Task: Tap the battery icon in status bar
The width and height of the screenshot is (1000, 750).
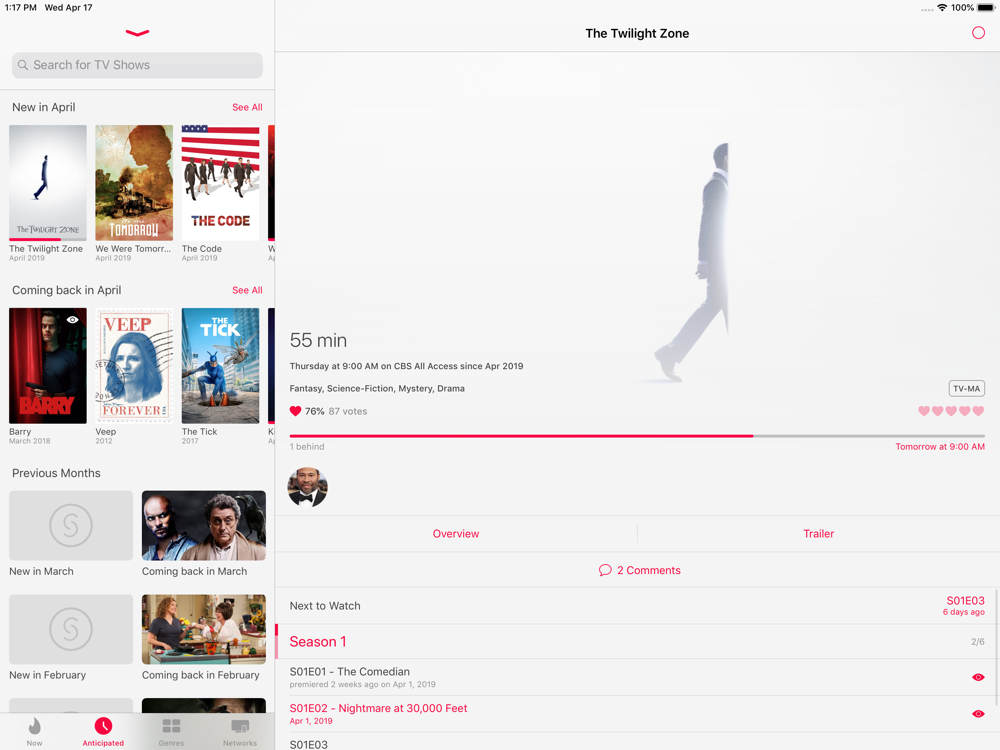Action: (x=986, y=8)
